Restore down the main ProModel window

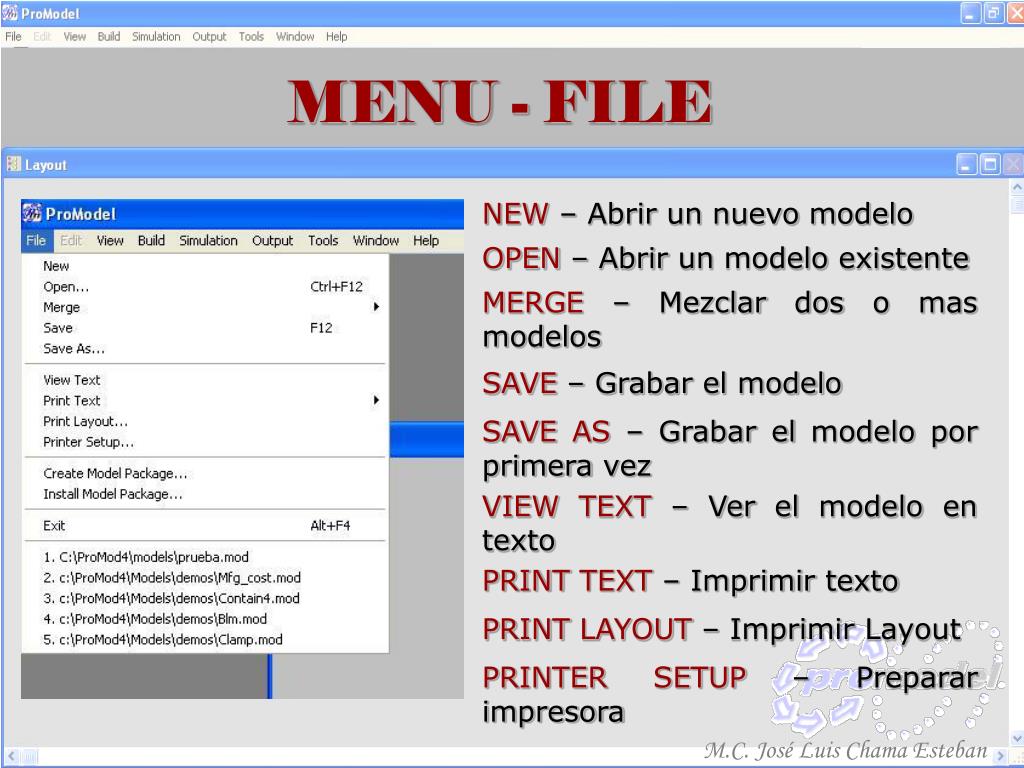(993, 13)
